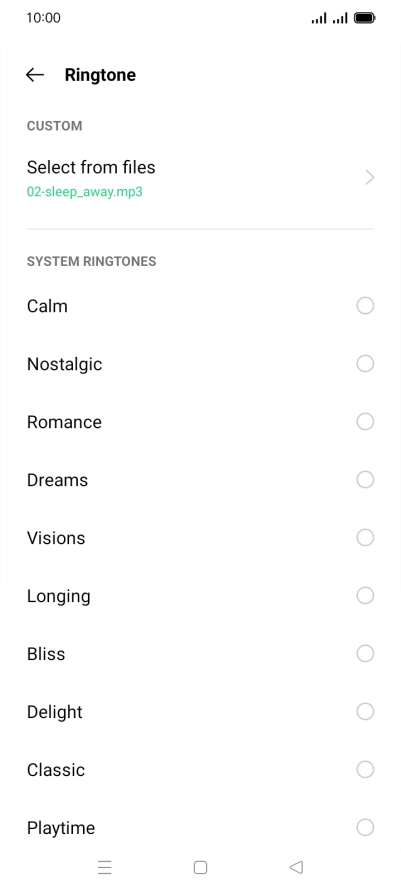Tap the back arrow icon

coord(35,75)
